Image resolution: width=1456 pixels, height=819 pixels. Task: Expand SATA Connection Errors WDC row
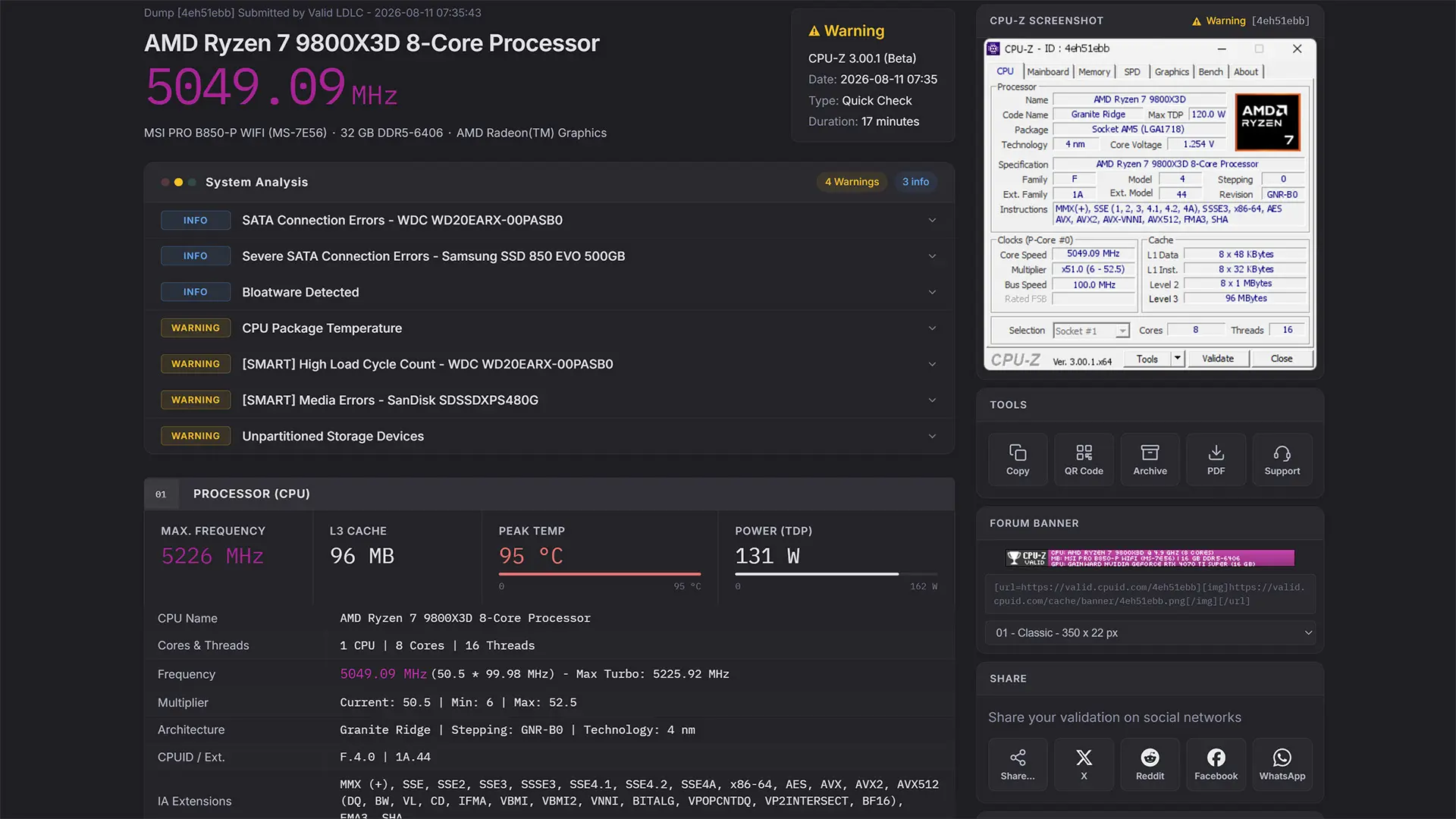tap(549, 221)
